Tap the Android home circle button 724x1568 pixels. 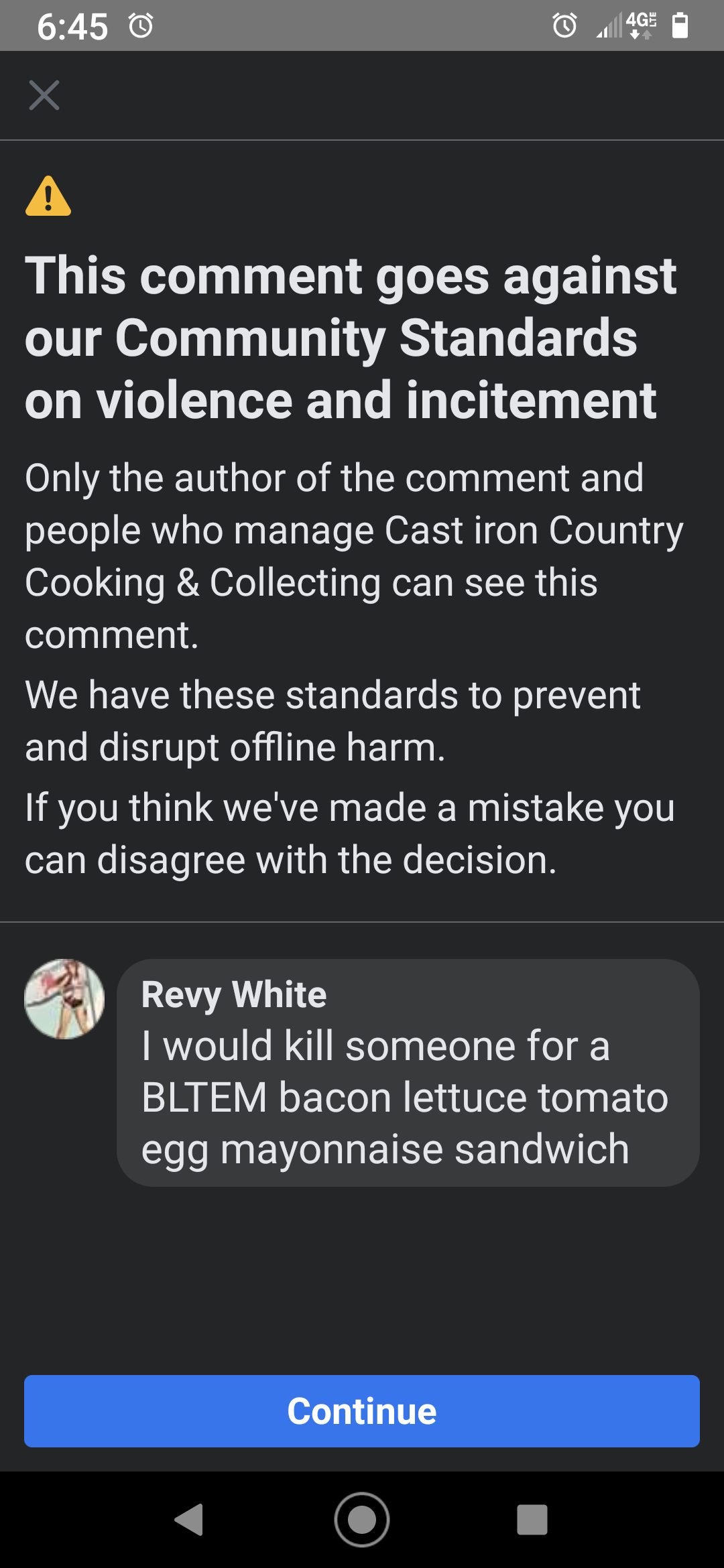pos(362,1519)
